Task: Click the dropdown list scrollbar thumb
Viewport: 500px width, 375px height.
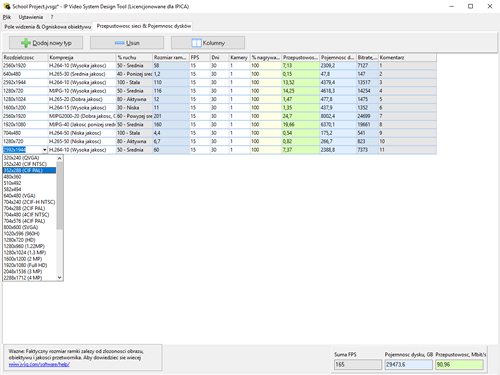Action: pos(60,195)
